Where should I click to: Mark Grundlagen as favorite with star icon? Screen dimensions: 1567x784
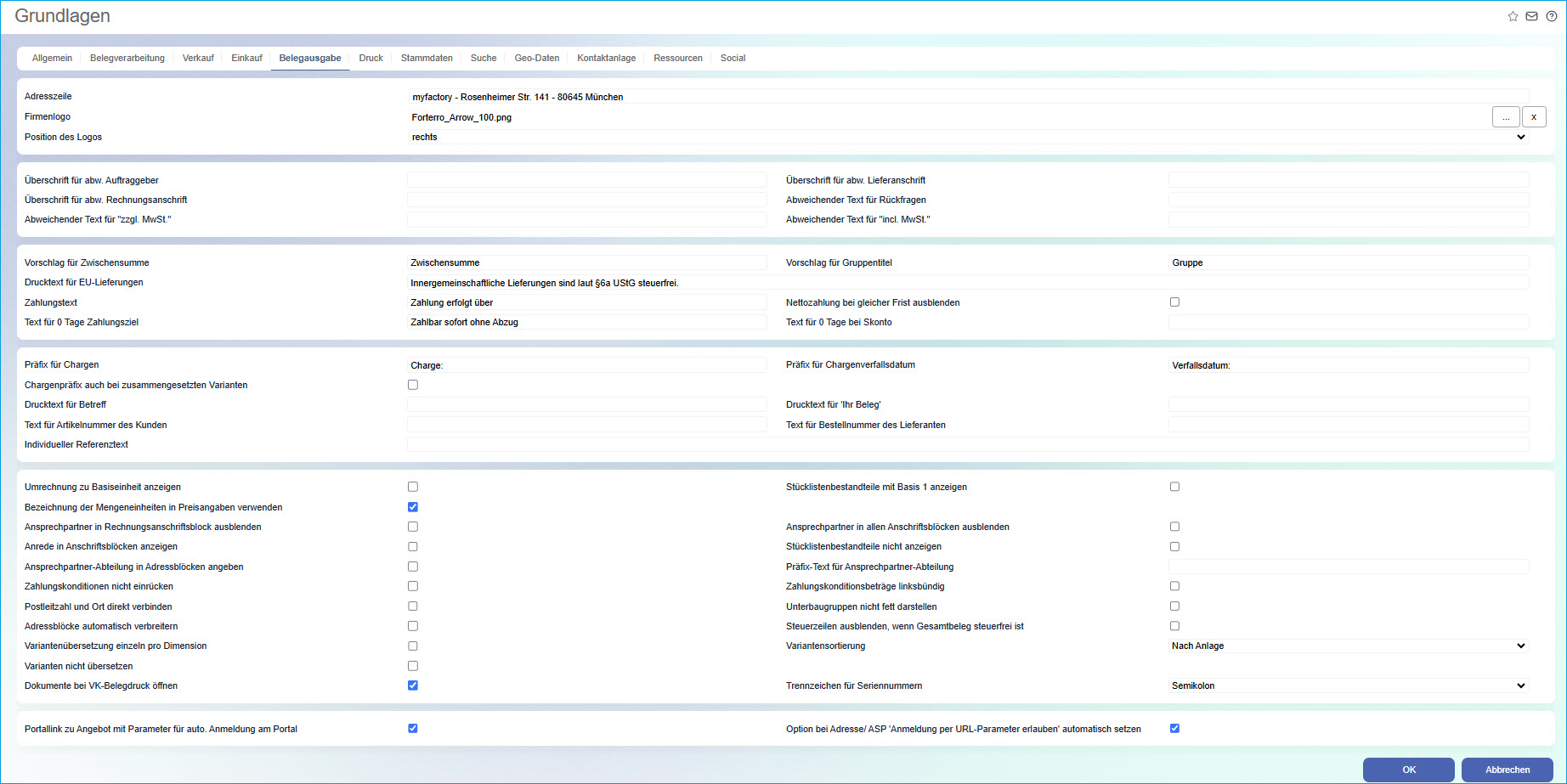pos(1513,15)
